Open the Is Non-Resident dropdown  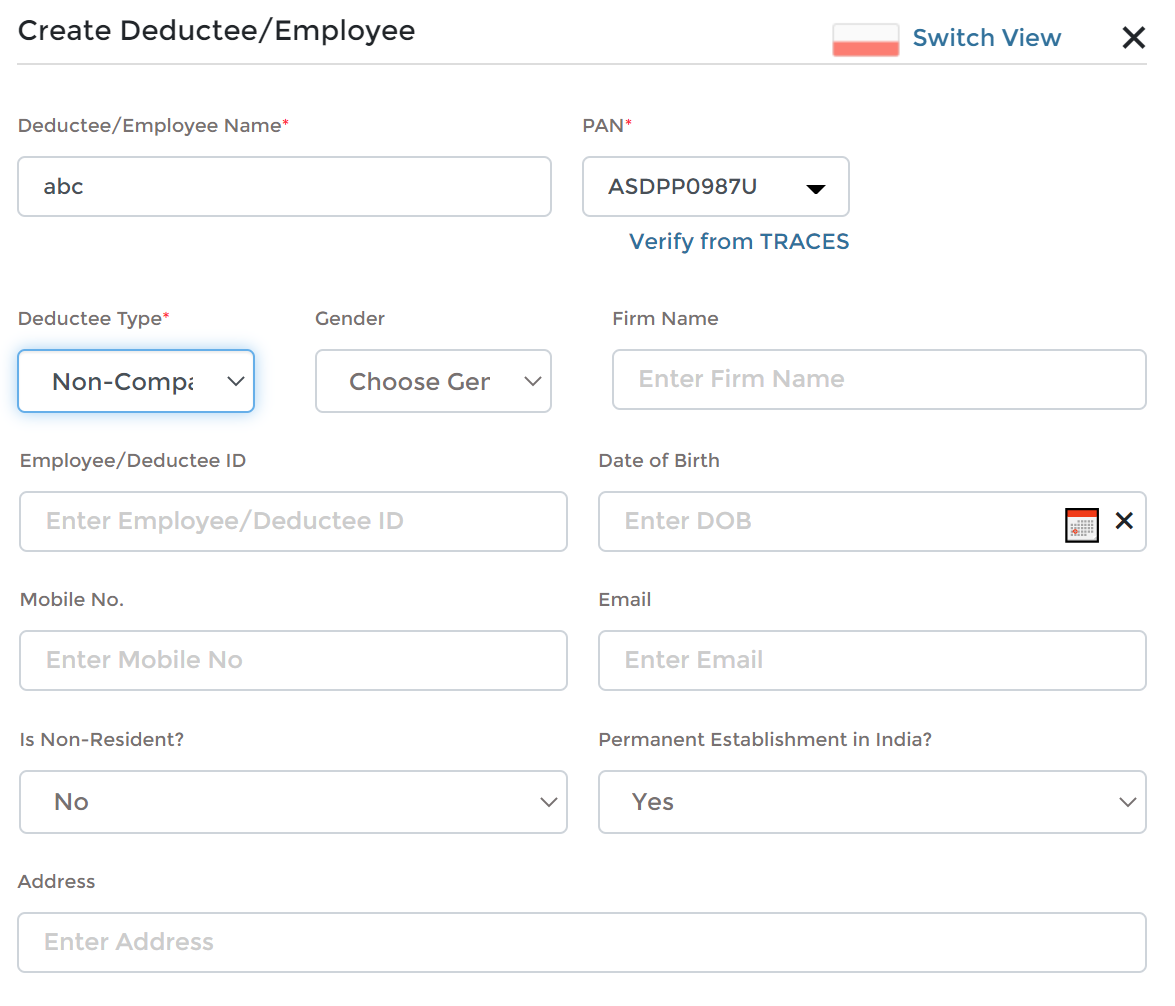(x=293, y=802)
